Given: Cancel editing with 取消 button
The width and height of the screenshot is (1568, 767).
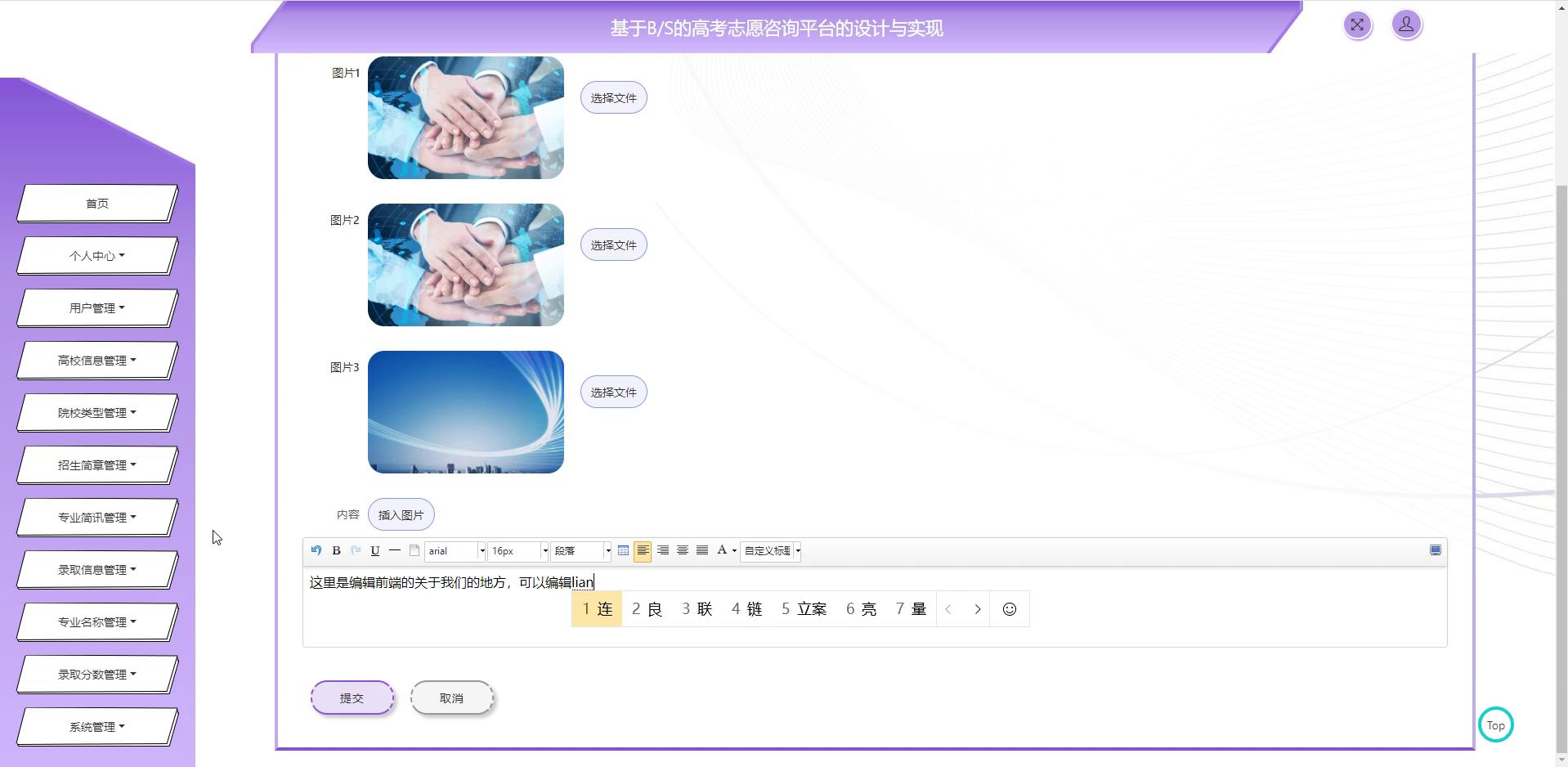Looking at the screenshot, I should [x=452, y=698].
